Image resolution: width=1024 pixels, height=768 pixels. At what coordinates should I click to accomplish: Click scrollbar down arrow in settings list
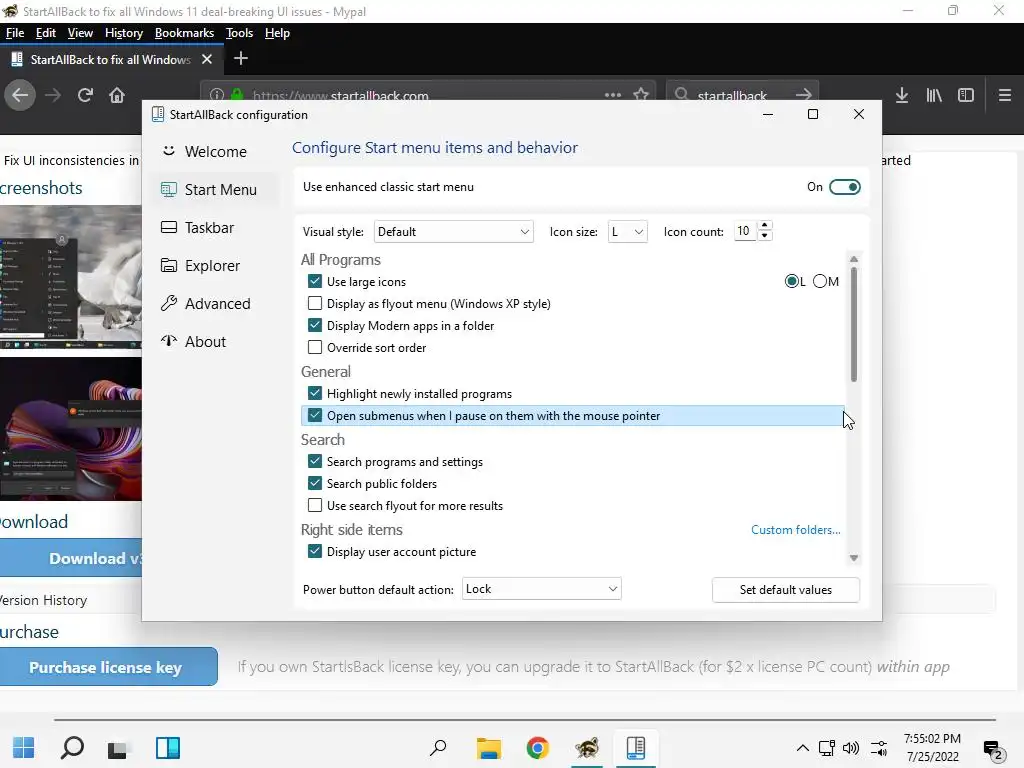854,558
